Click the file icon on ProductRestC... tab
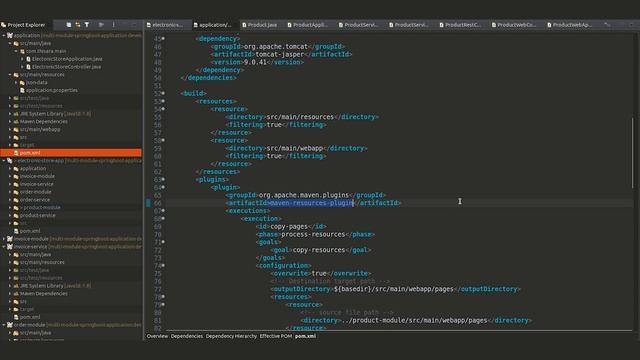 [441, 25]
